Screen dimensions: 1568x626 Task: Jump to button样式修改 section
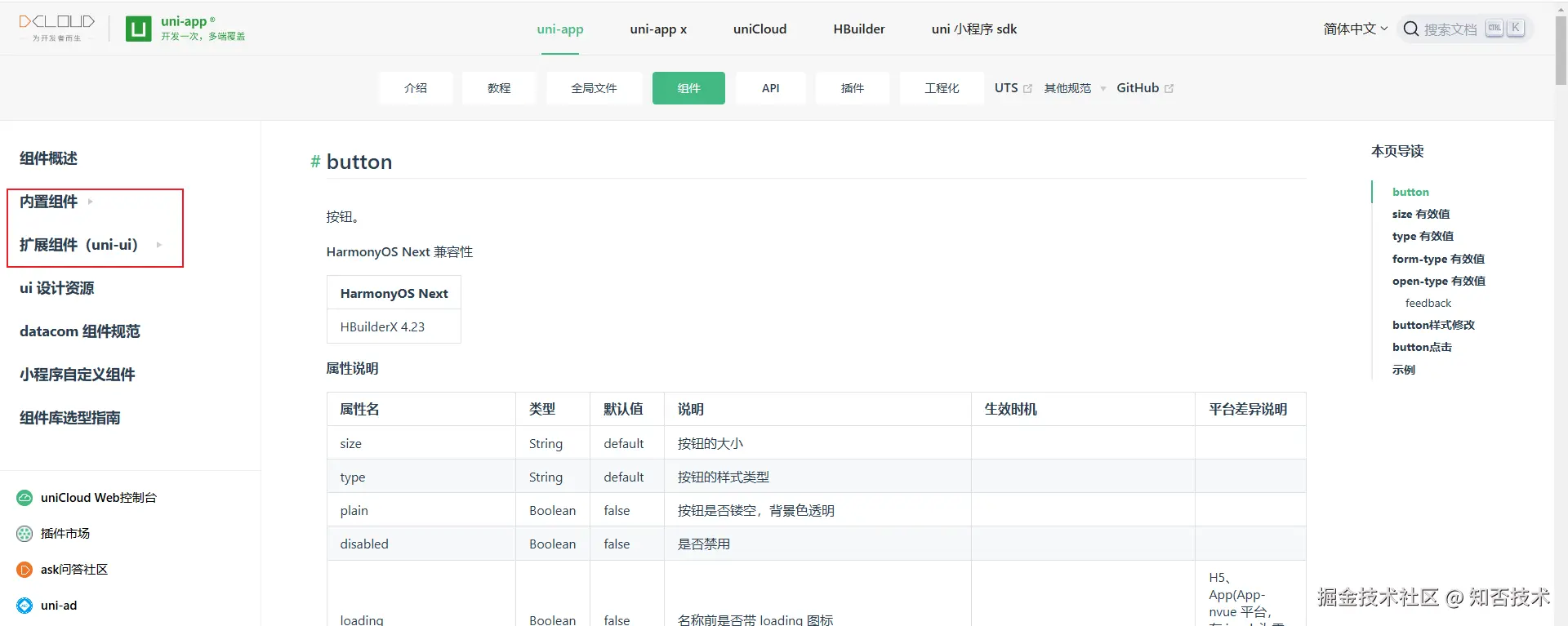[1433, 325]
